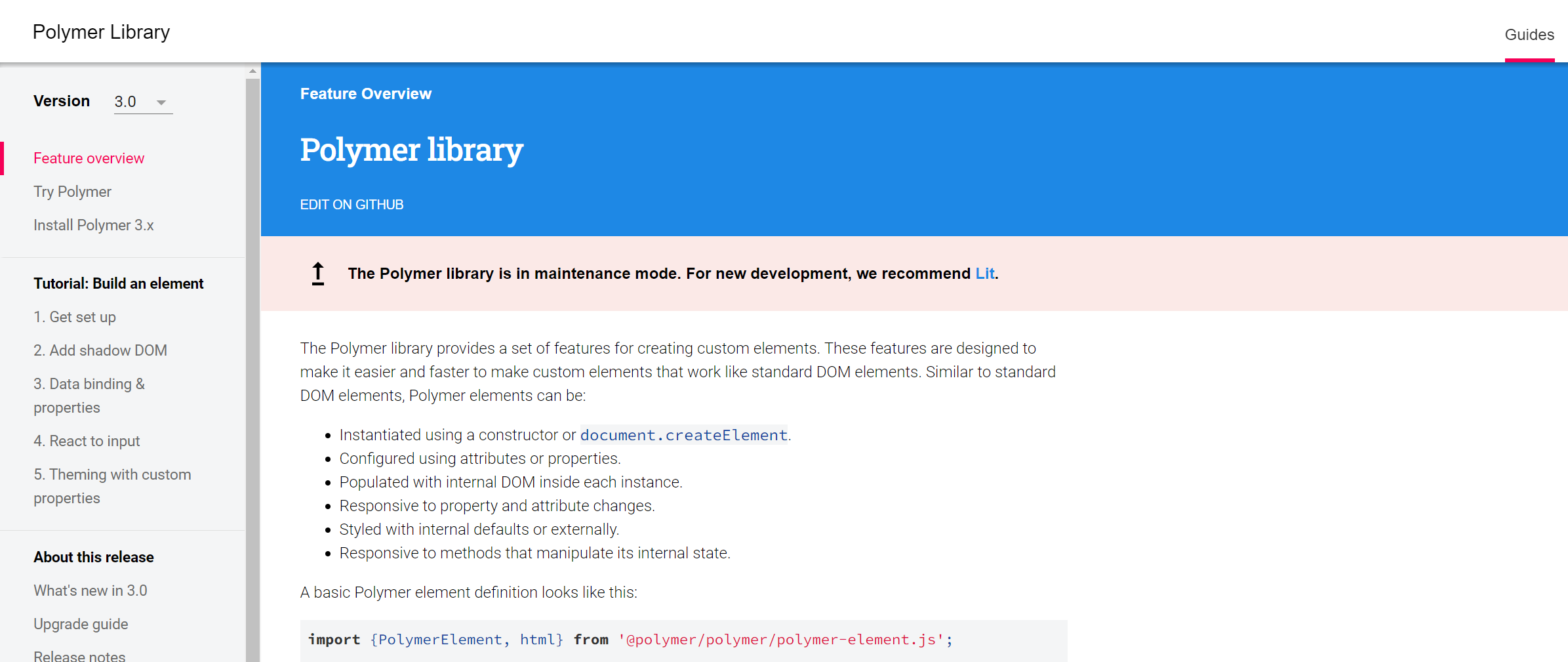Image resolution: width=1568 pixels, height=662 pixels.
Task: Open step 3. Data binding & properties
Action: click(89, 396)
